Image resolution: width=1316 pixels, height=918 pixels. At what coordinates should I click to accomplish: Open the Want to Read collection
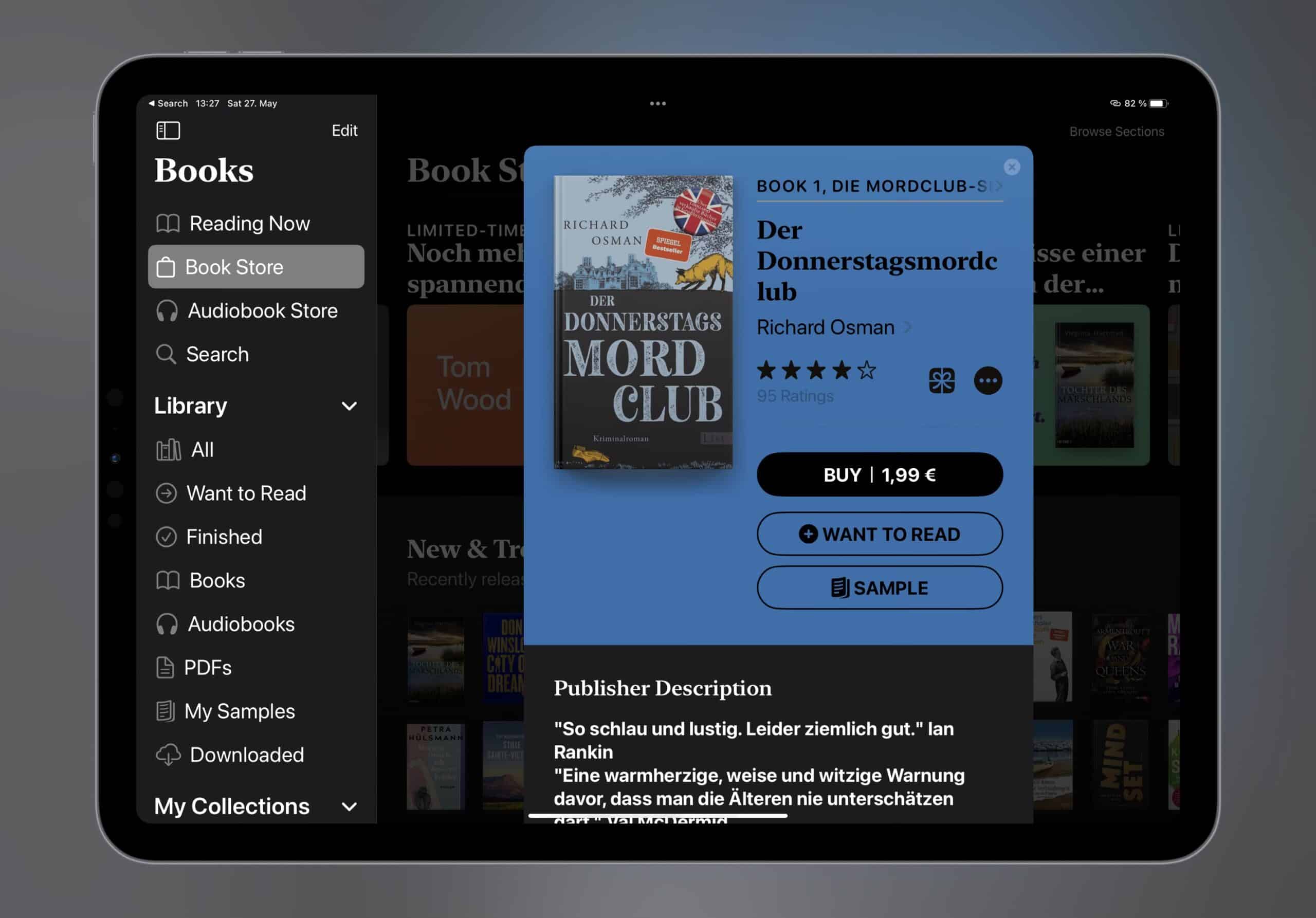point(255,493)
